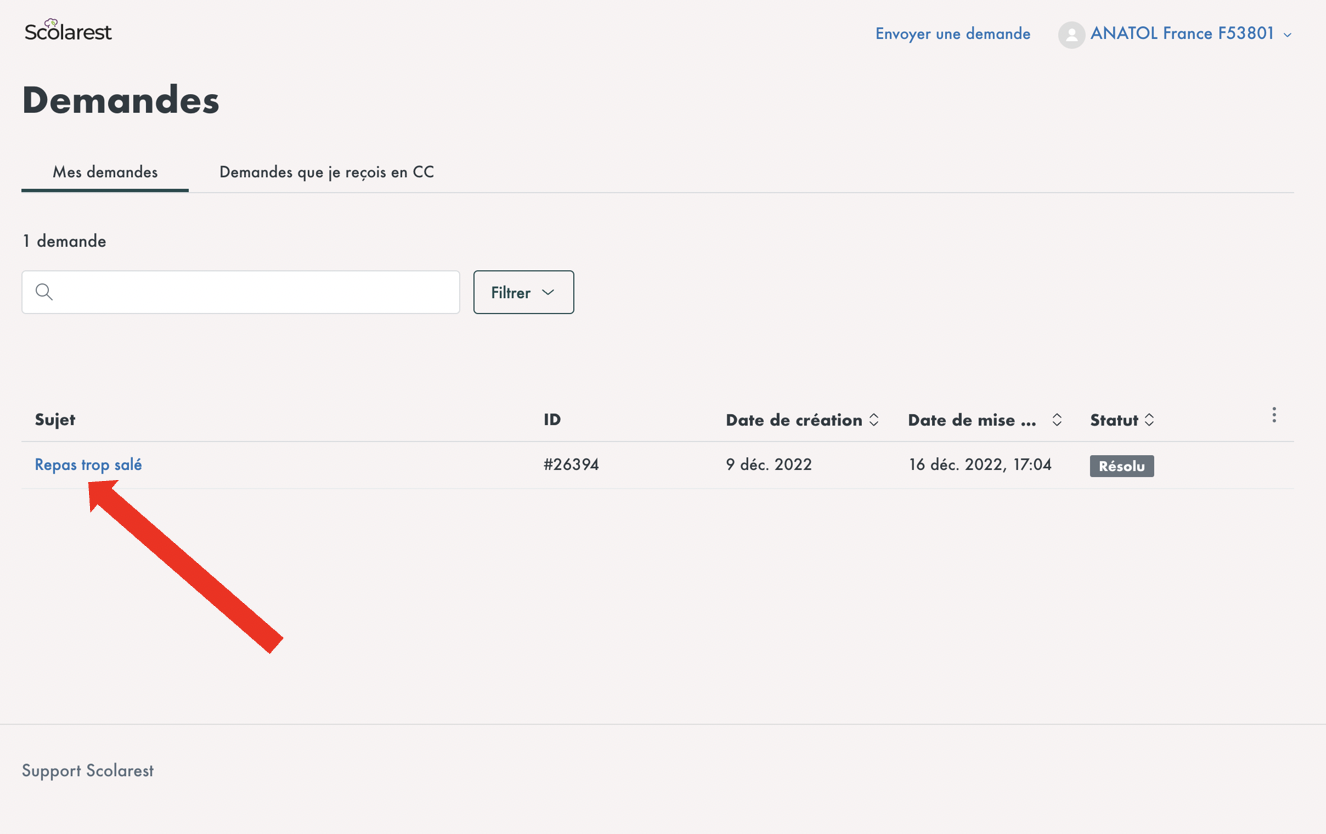Click the chevron next to the user name
The height and width of the screenshot is (834, 1326).
click(x=1288, y=35)
